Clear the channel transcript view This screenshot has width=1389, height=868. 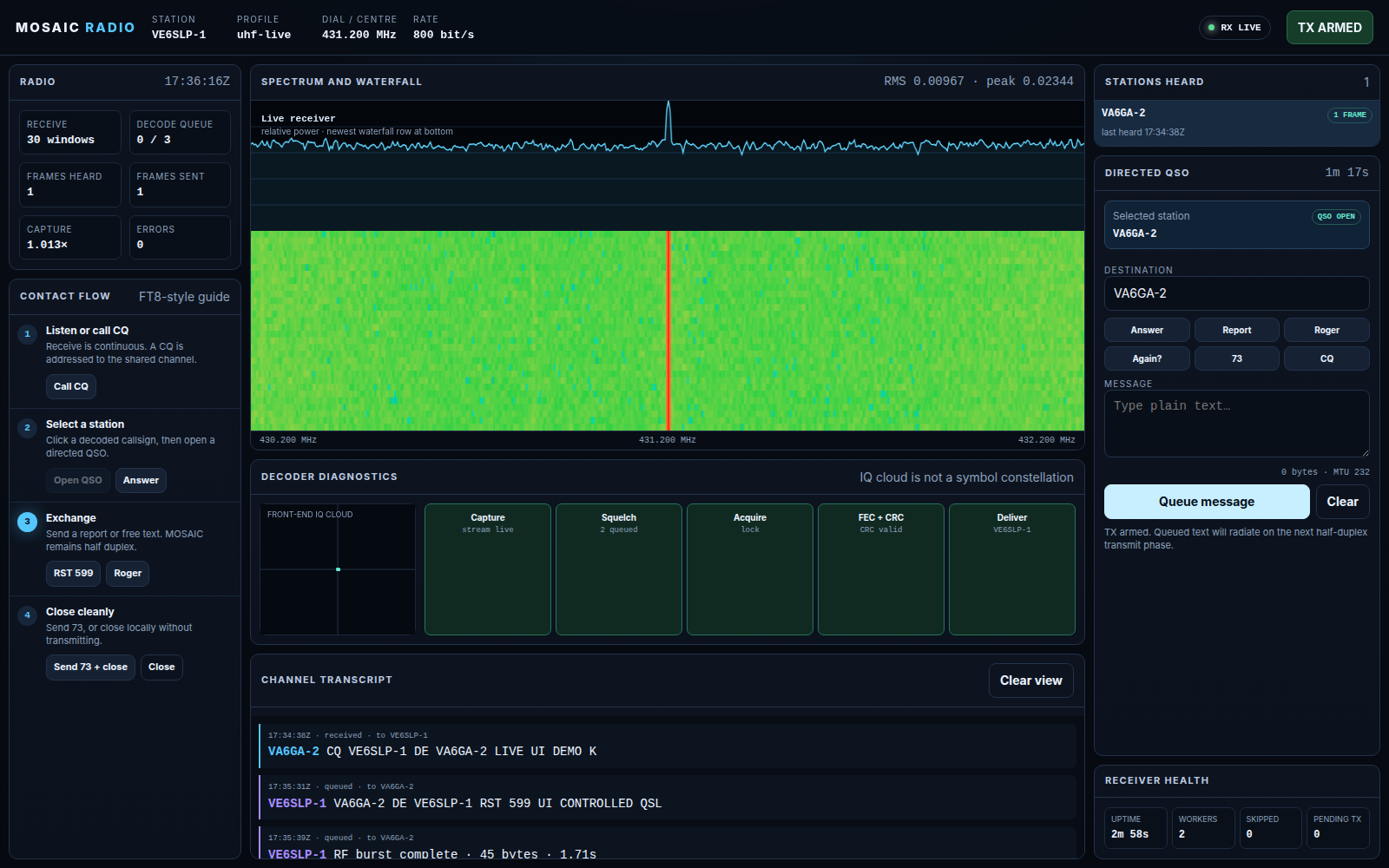(1031, 681)
